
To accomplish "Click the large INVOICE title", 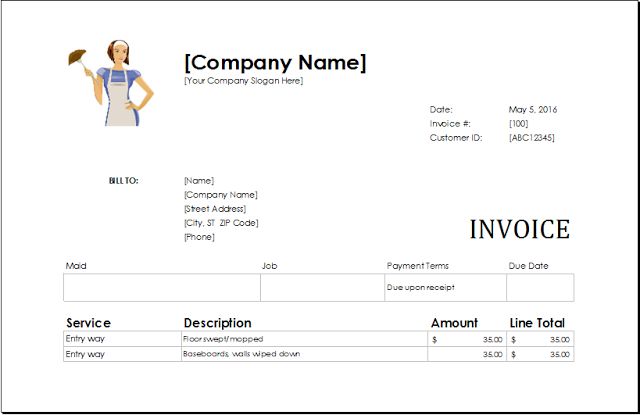I will pos(520,229).
